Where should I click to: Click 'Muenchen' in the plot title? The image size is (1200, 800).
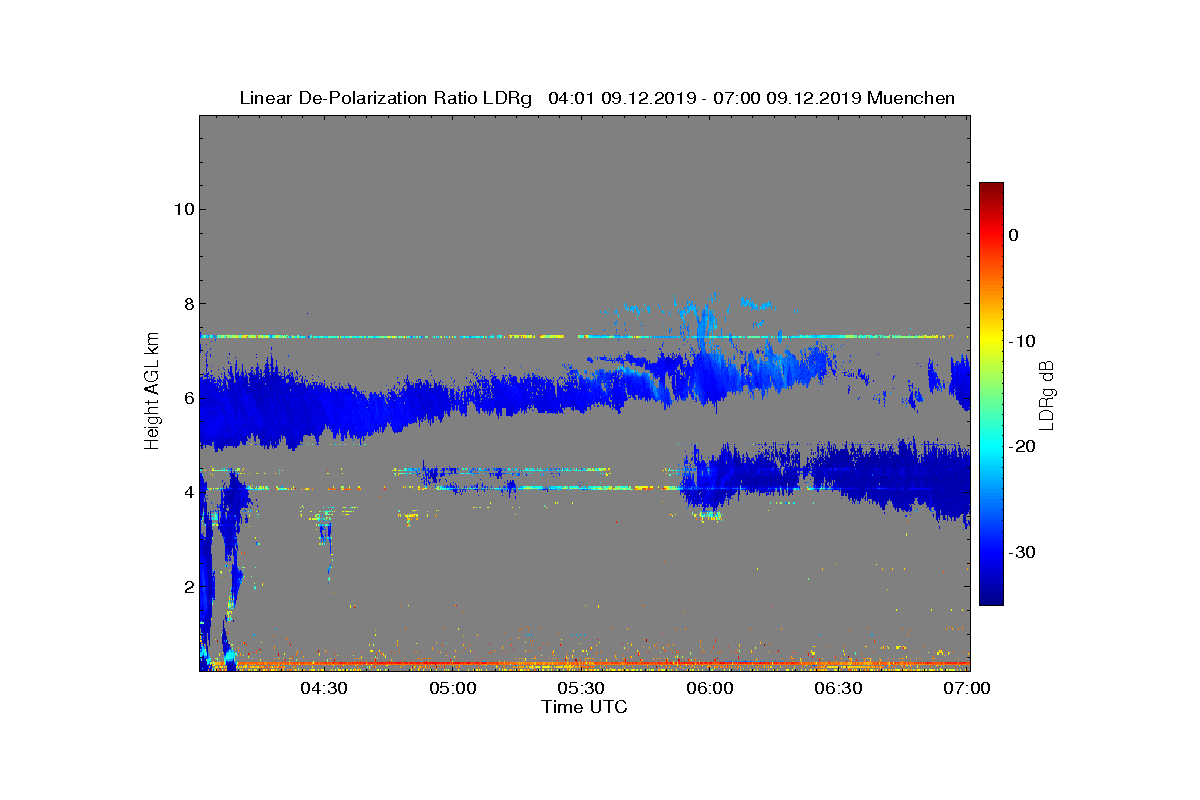(x=911, y=98)
